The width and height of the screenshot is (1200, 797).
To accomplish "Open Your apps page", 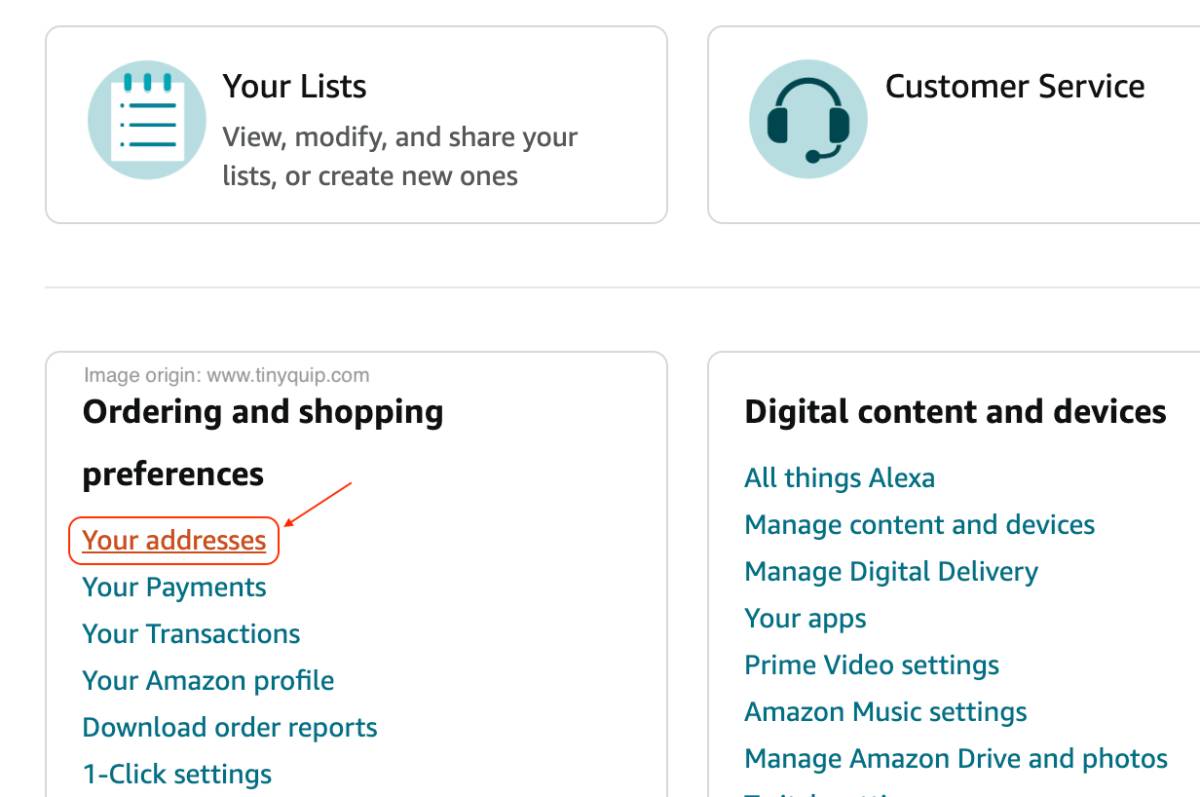I will (804, 618).
